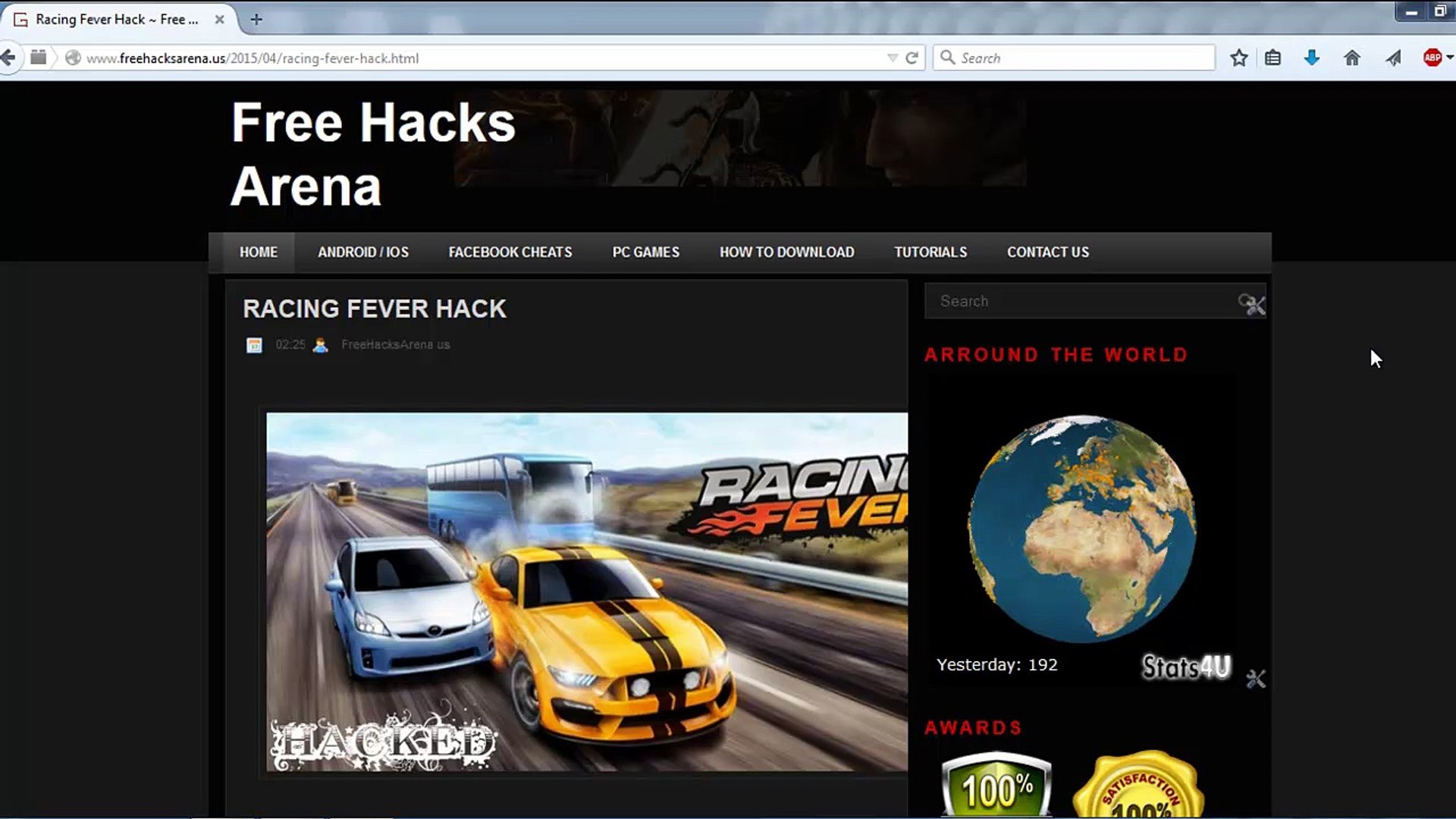Click the Yesterday: 192 visitor count
1456x819 pixels.
point(996,665)
